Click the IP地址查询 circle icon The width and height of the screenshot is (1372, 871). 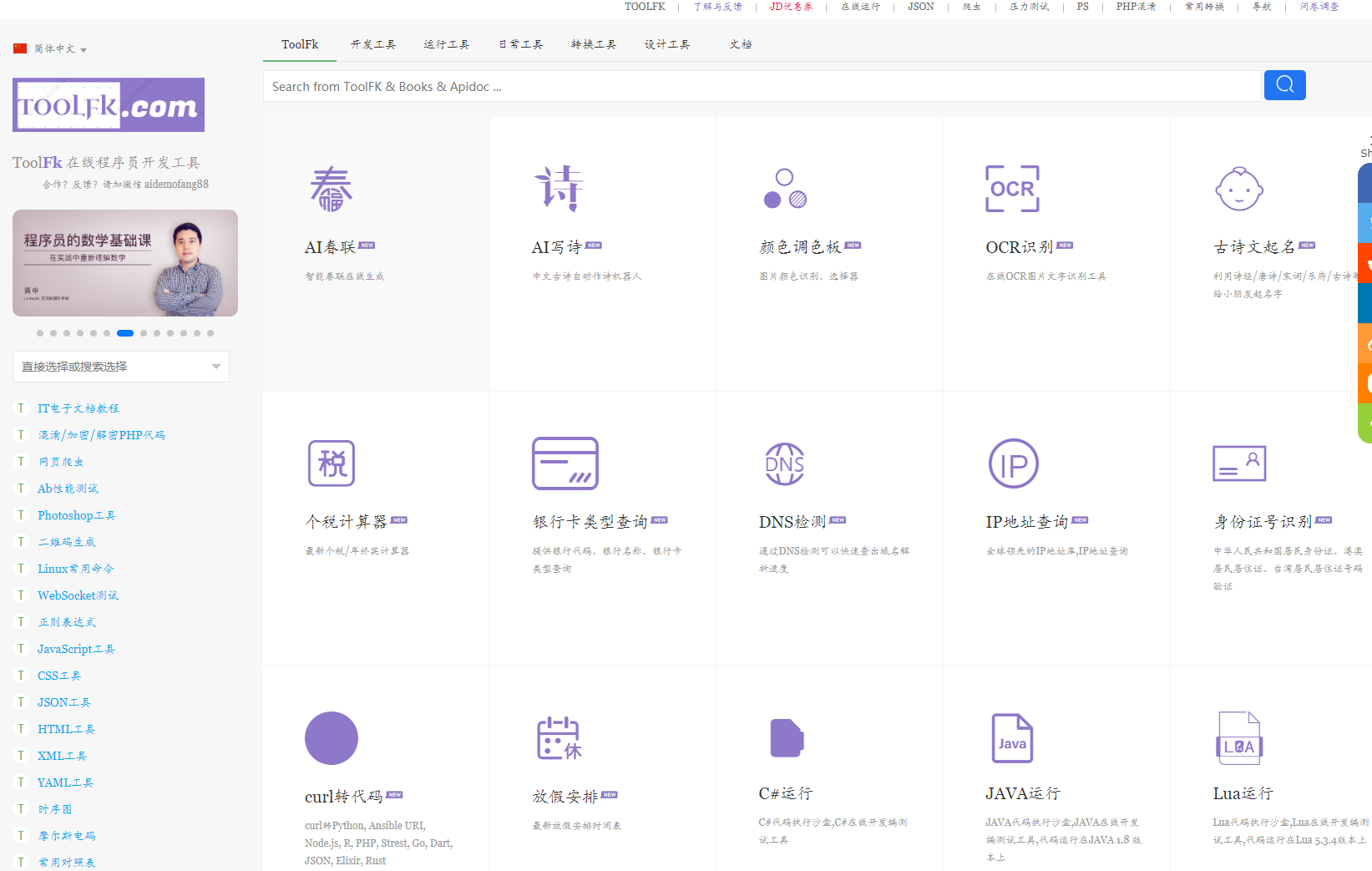1013,463
